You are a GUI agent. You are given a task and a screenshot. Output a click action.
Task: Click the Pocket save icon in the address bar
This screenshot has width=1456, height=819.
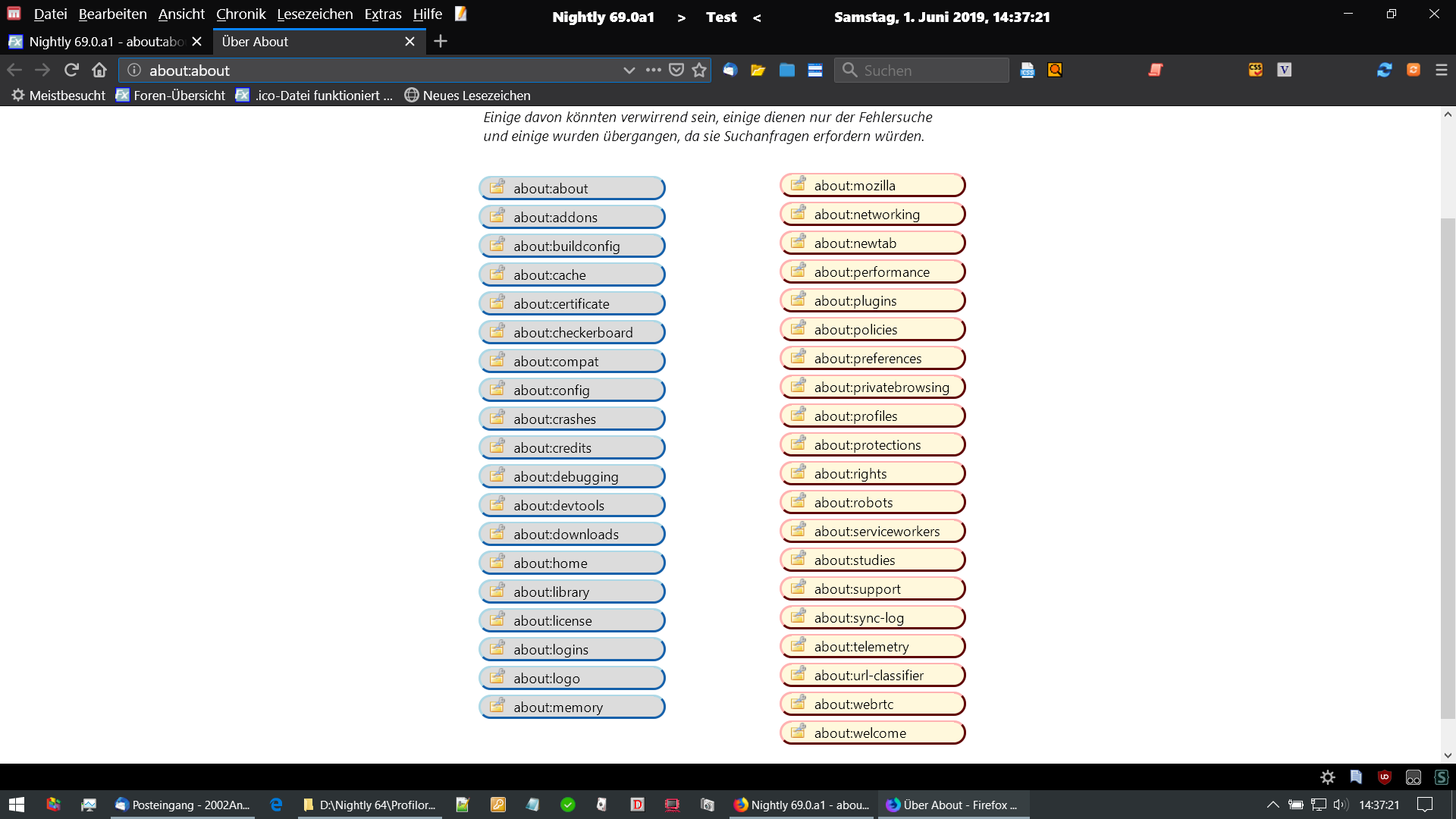point(676,70)
